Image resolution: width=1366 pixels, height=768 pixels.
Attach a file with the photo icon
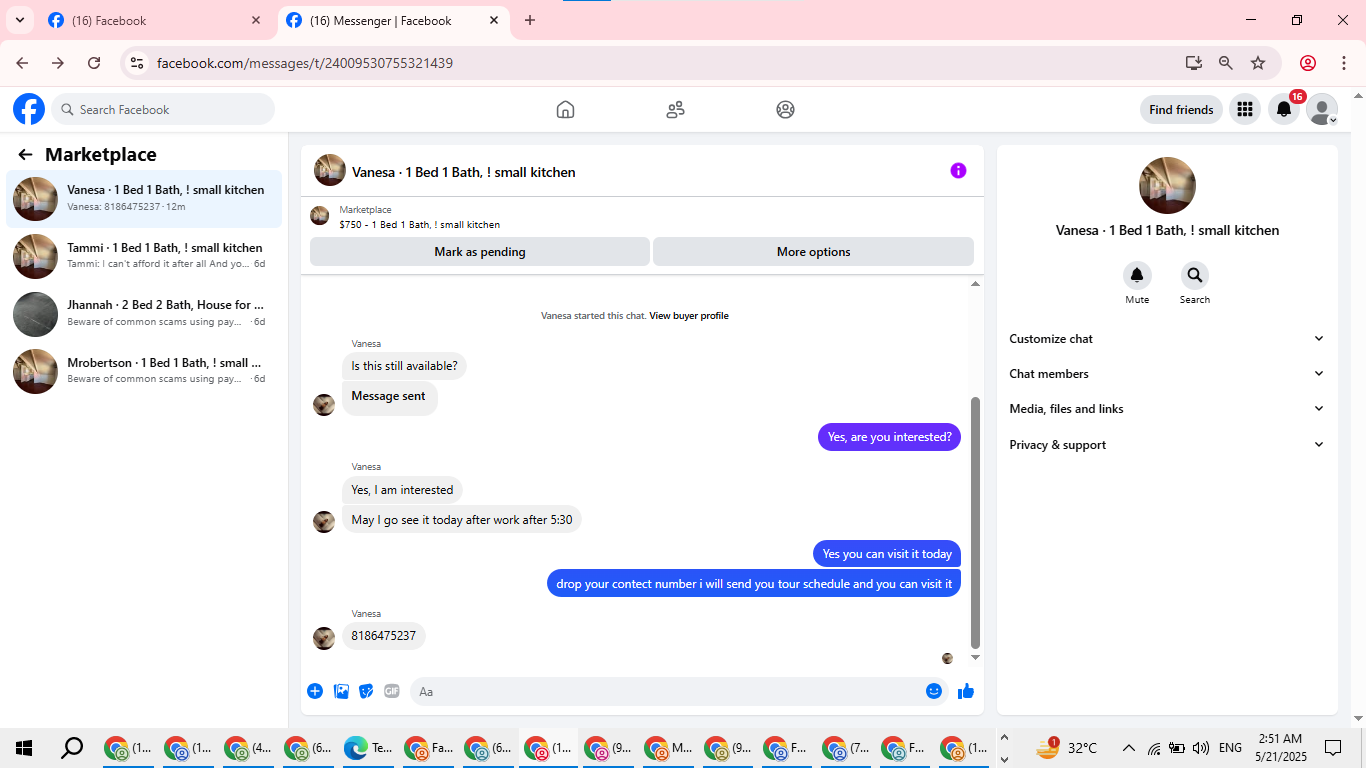341,691
